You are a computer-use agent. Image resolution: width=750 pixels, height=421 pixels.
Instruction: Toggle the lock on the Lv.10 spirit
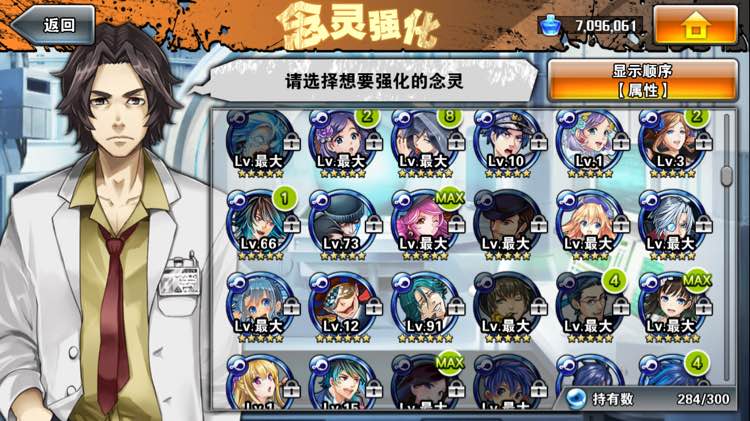click(x=539, y=142)
